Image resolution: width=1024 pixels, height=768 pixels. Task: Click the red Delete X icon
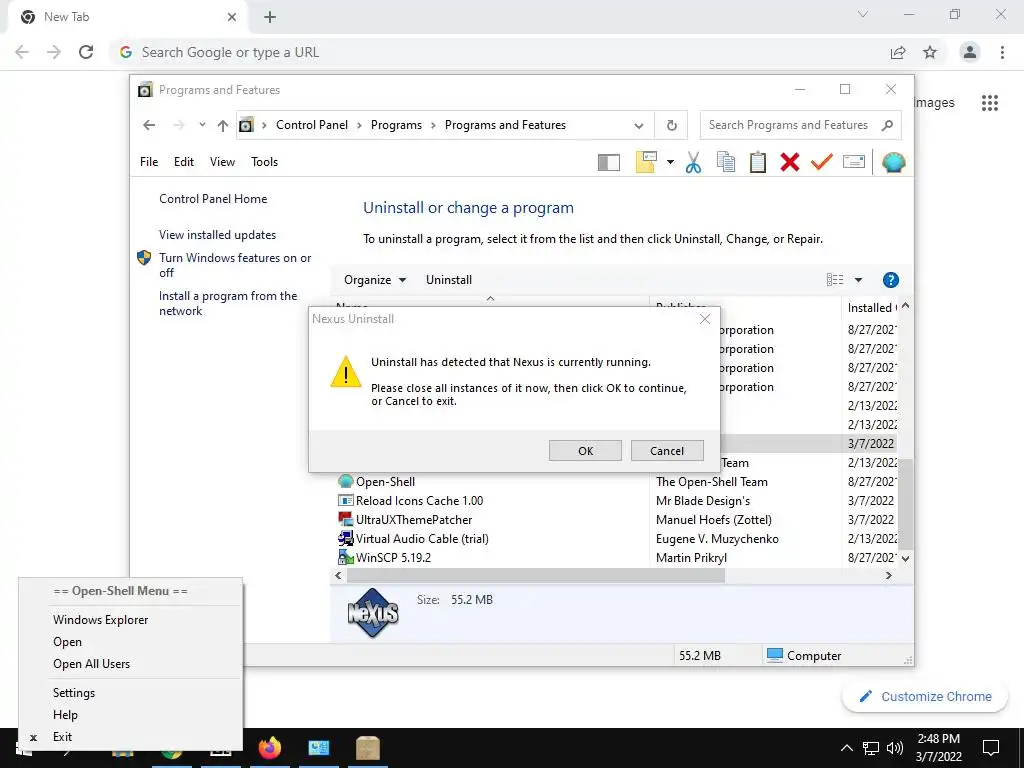tap(790, 162)
